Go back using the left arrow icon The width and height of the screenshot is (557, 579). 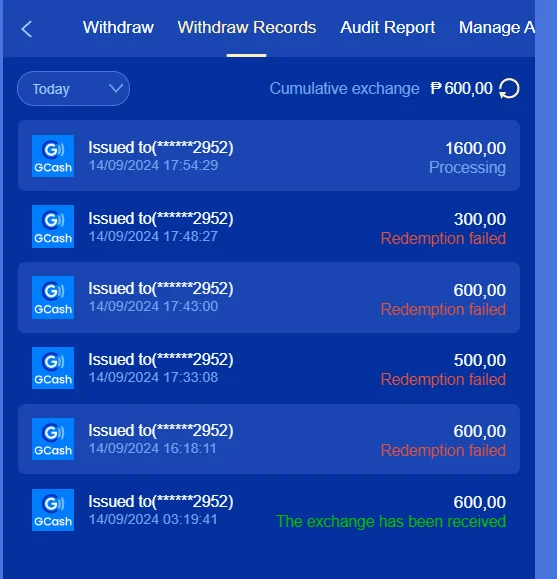26,29
